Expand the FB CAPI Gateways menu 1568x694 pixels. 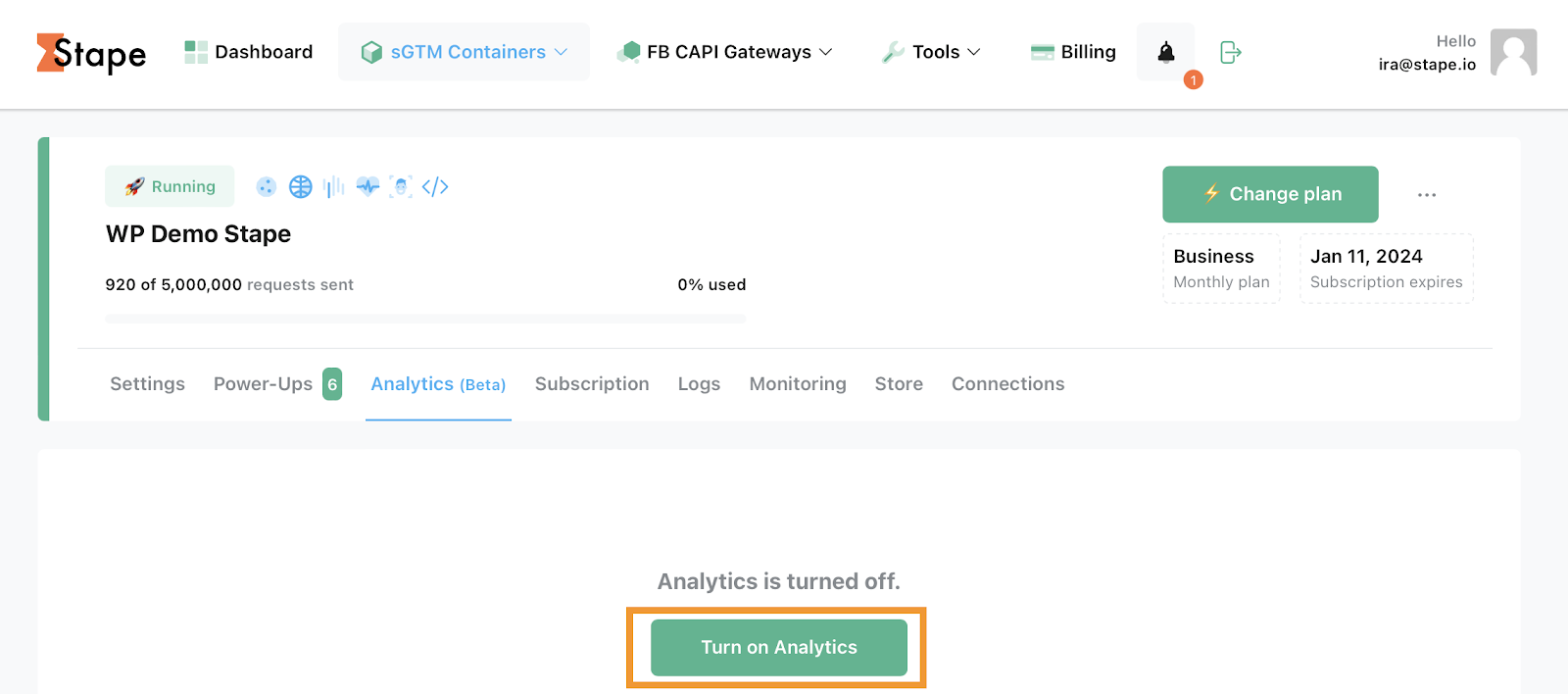coord(724,51)
